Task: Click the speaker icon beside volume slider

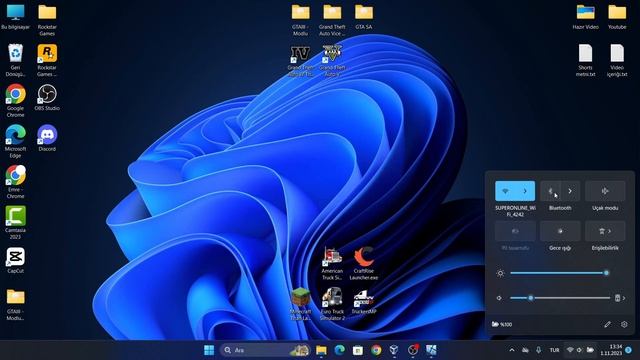Action: click(x=499, y=298)
